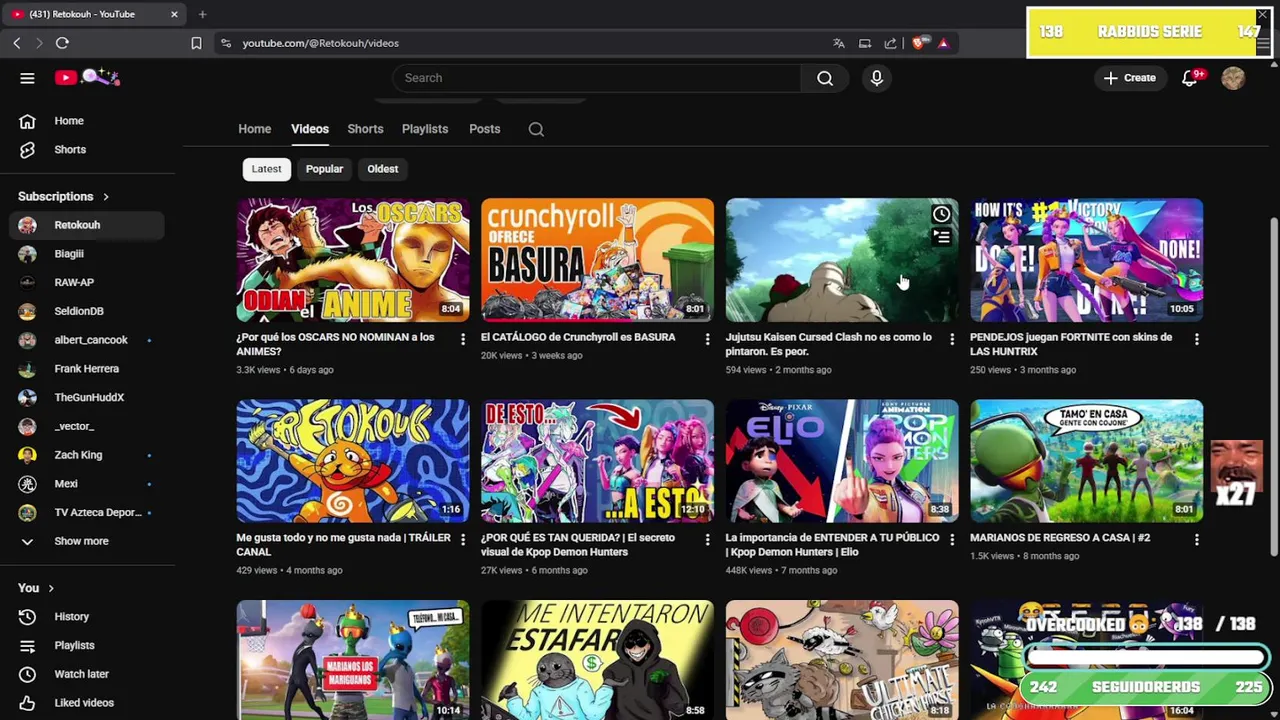Image resolution: width=1280 pixels, height=720 pixels.
Task: Expand the You section arrow
Action: 51,589
